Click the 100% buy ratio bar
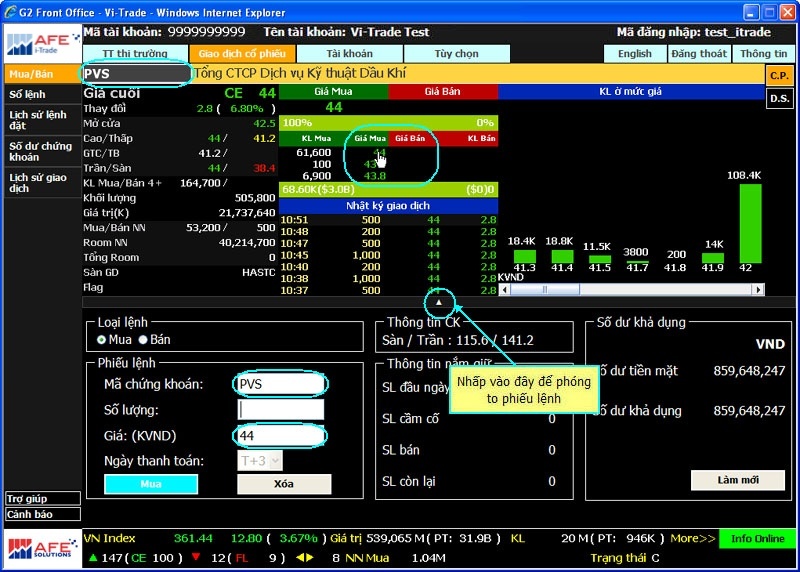 click(388, 123)
